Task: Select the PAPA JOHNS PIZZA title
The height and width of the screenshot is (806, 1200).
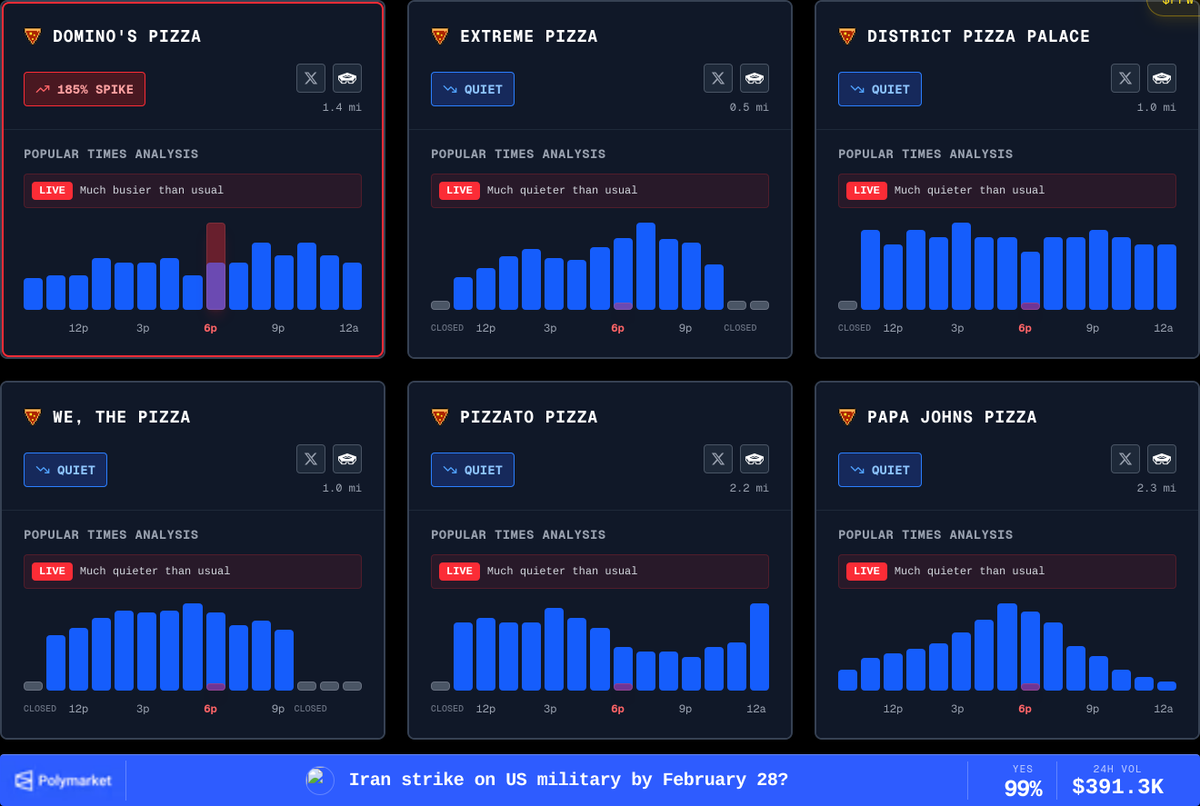Action: pos(953,417)
